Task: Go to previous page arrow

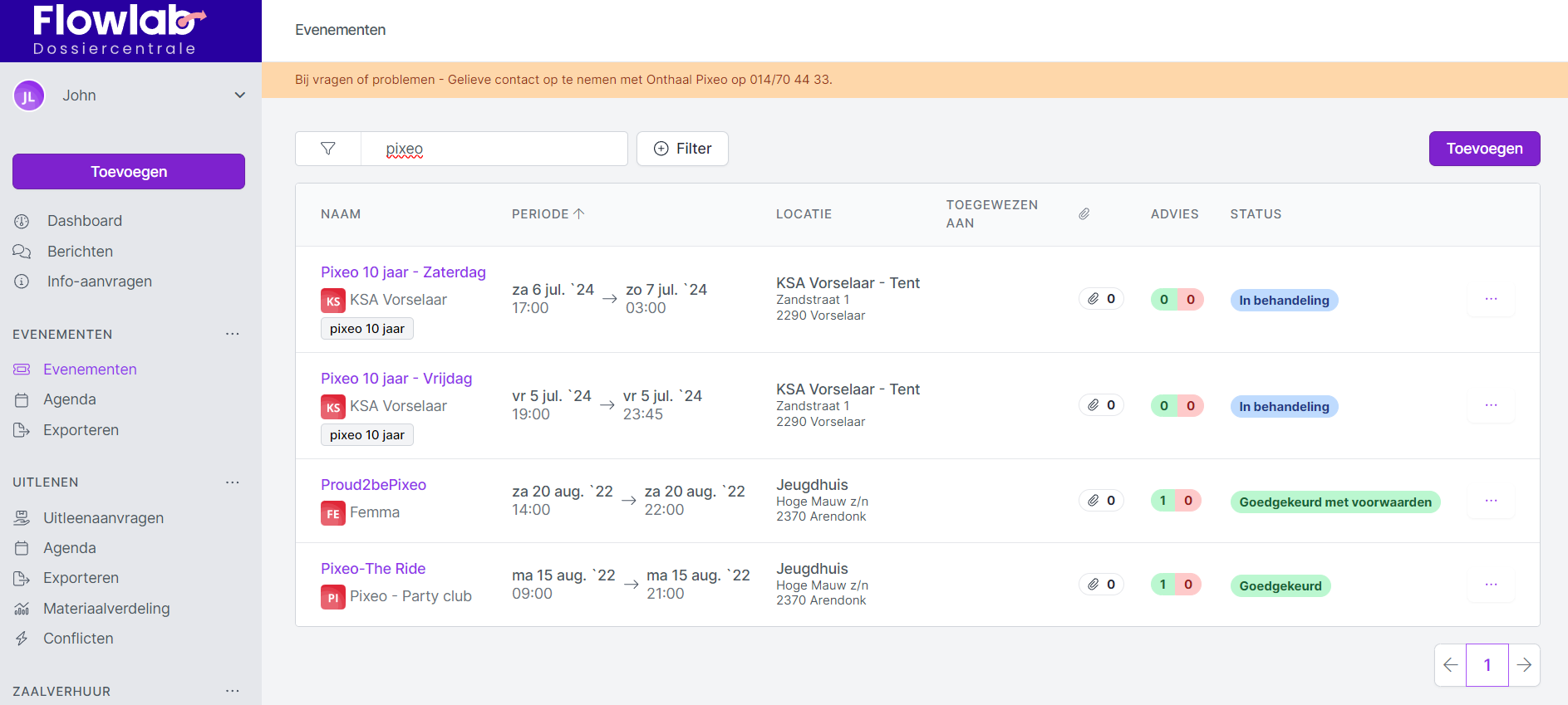Action: pos(1451,665)
